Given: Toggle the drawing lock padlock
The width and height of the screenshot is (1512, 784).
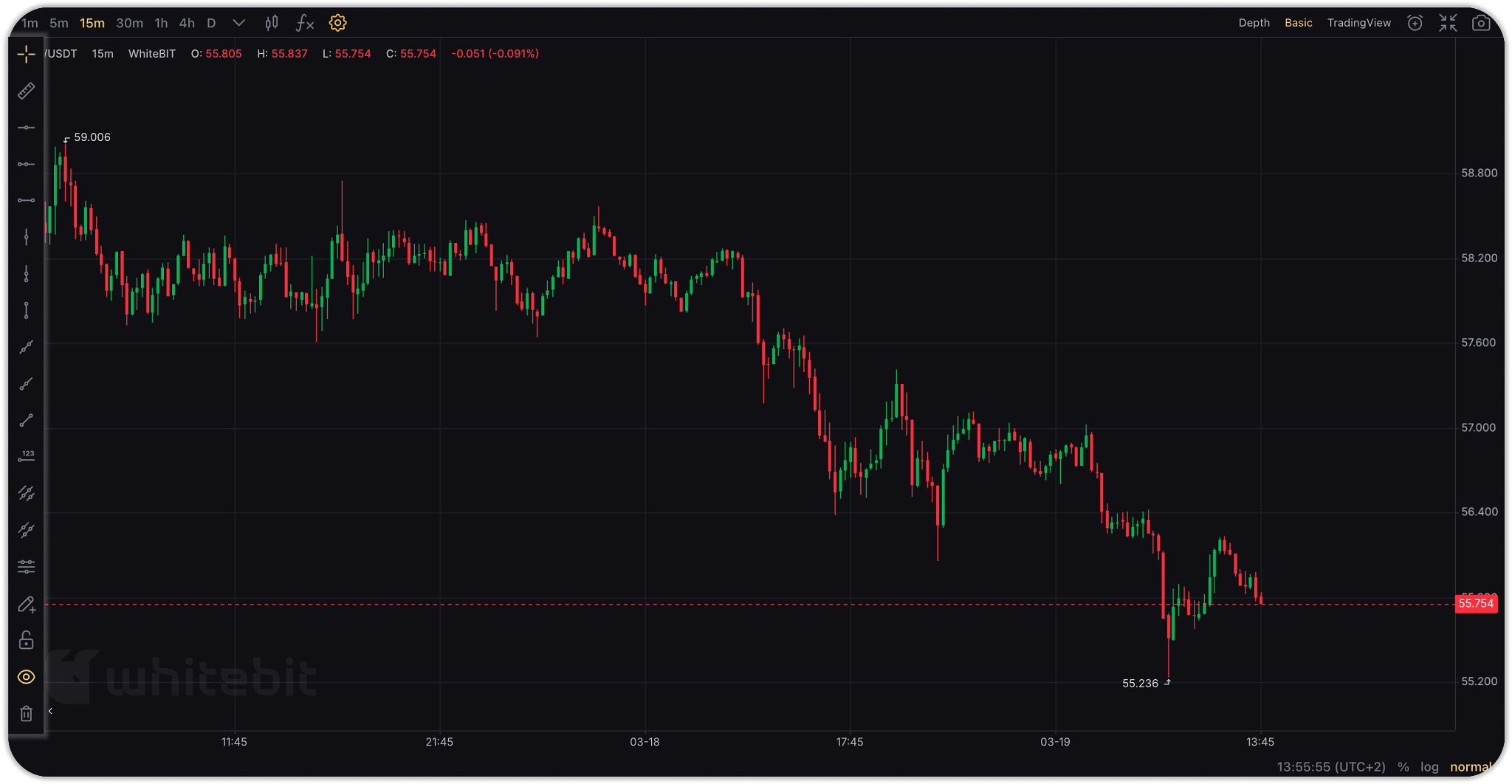Looking at the screenshot, I should coord(26,640).
